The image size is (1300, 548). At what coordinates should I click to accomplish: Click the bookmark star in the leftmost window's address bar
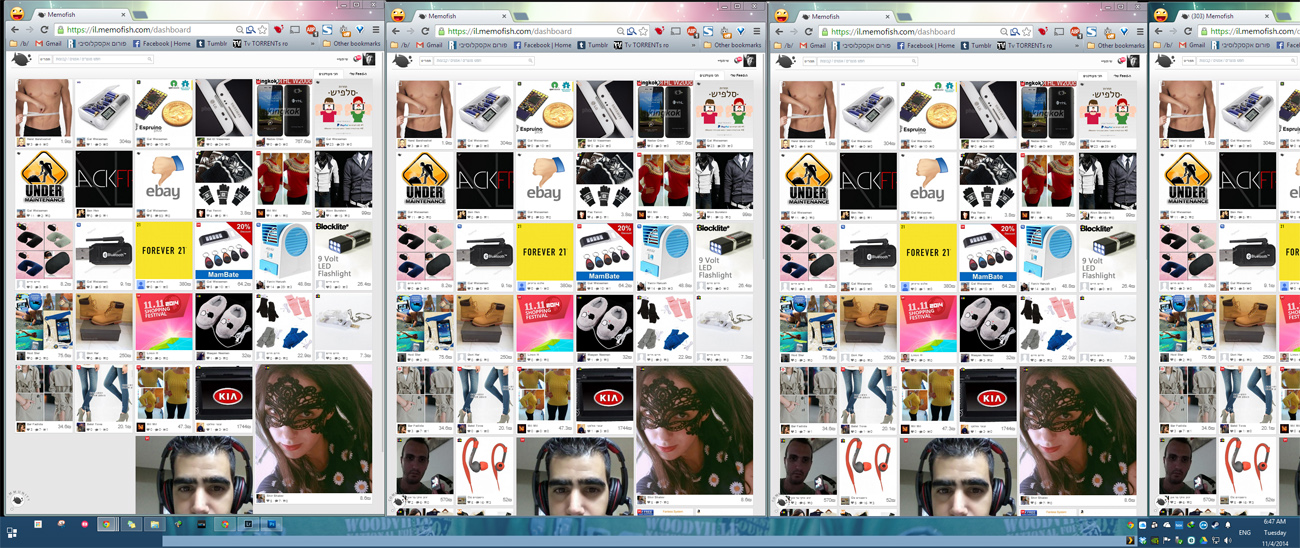tap(263, 31)
